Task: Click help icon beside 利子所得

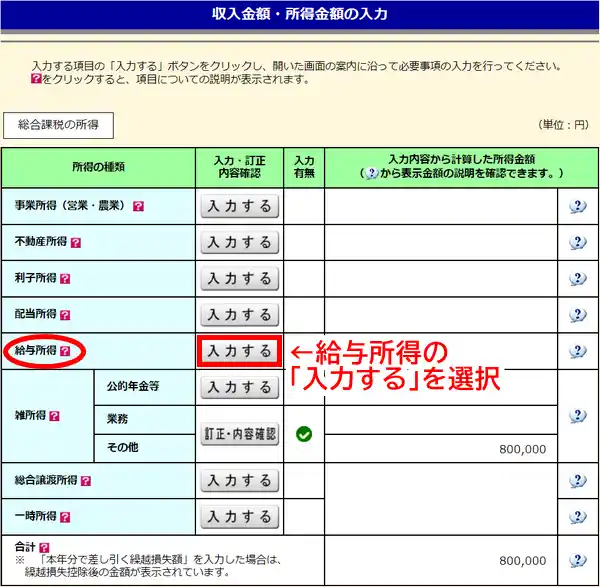Action: coord(65,279)
